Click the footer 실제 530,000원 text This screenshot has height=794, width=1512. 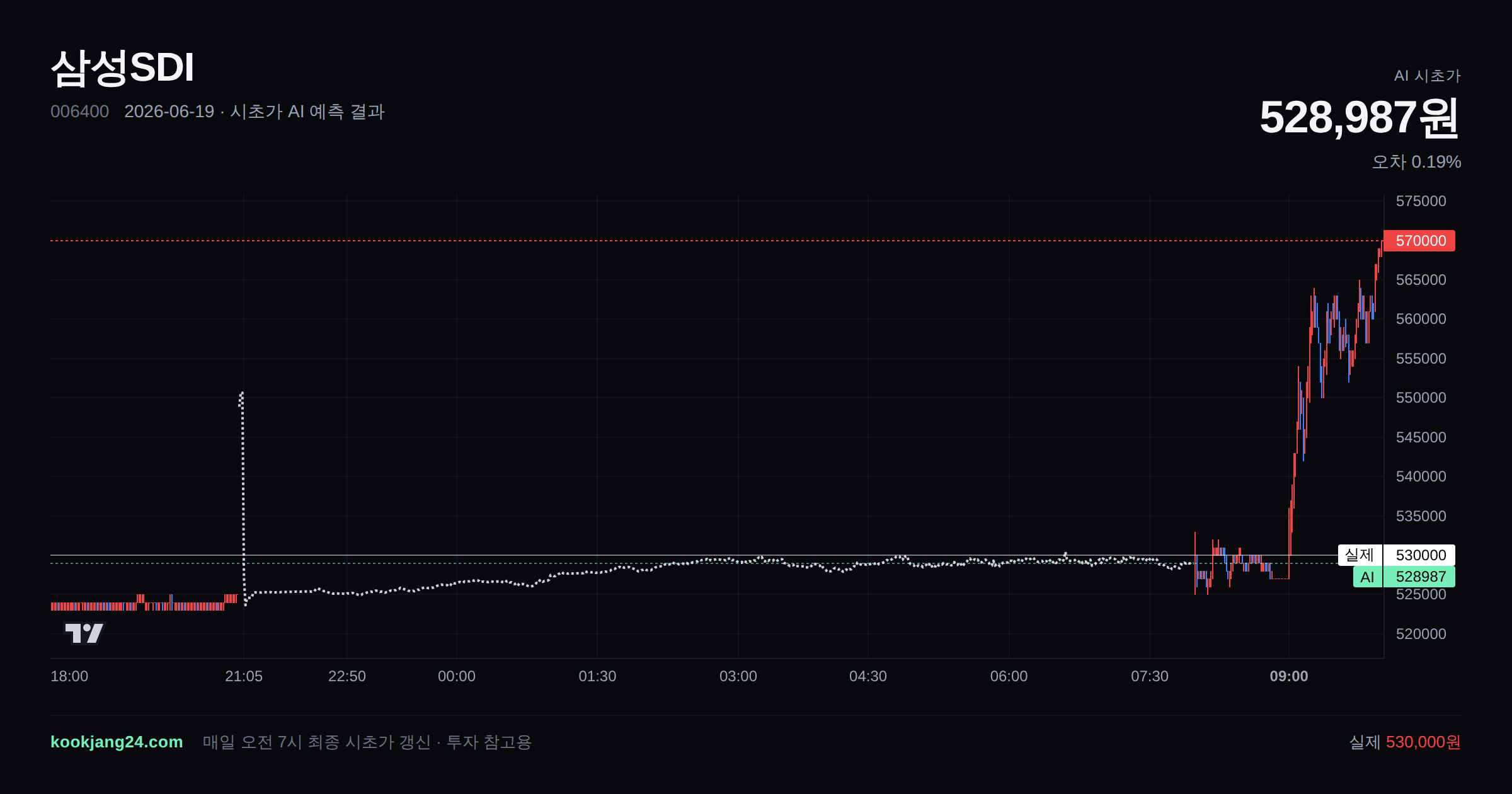(1405, 742)
